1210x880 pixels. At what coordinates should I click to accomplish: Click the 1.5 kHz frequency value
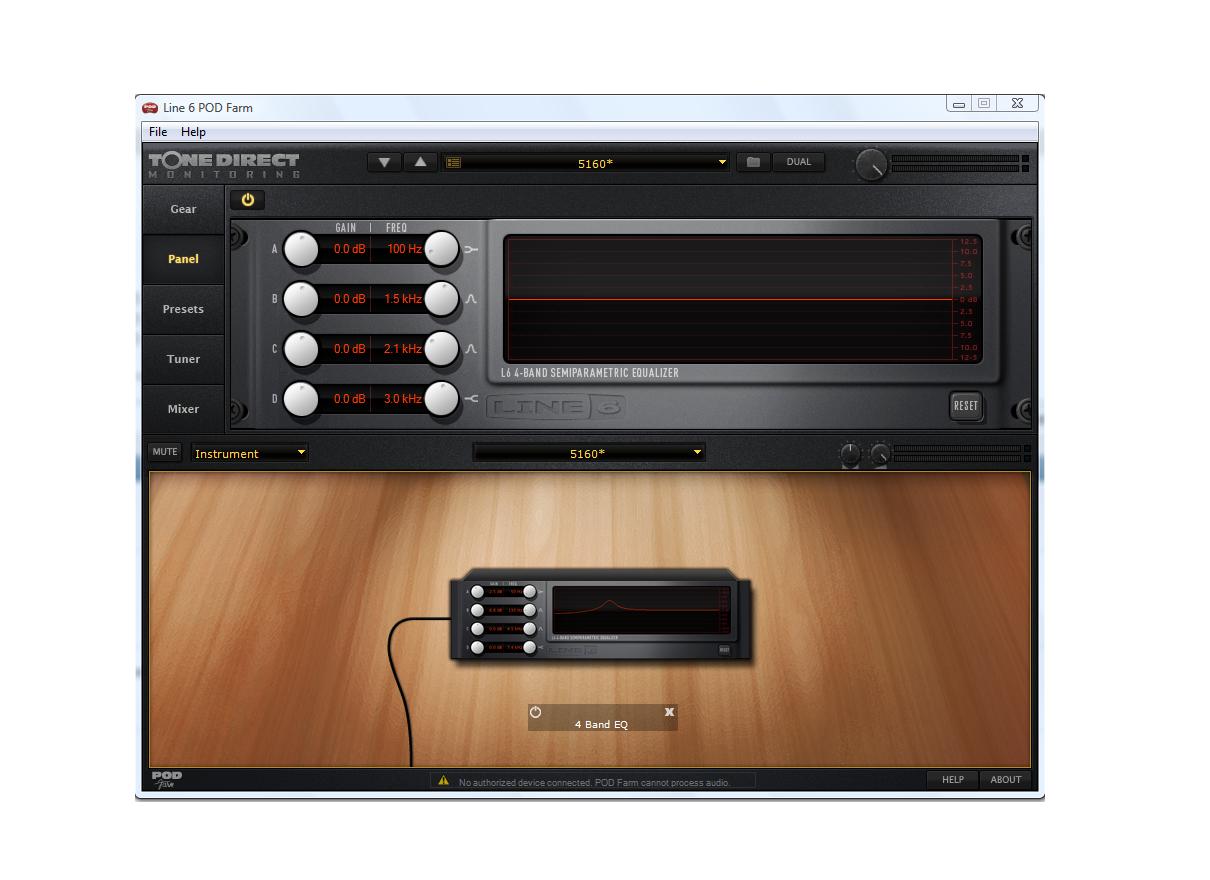pyautogui.click(x=403, y=299)
